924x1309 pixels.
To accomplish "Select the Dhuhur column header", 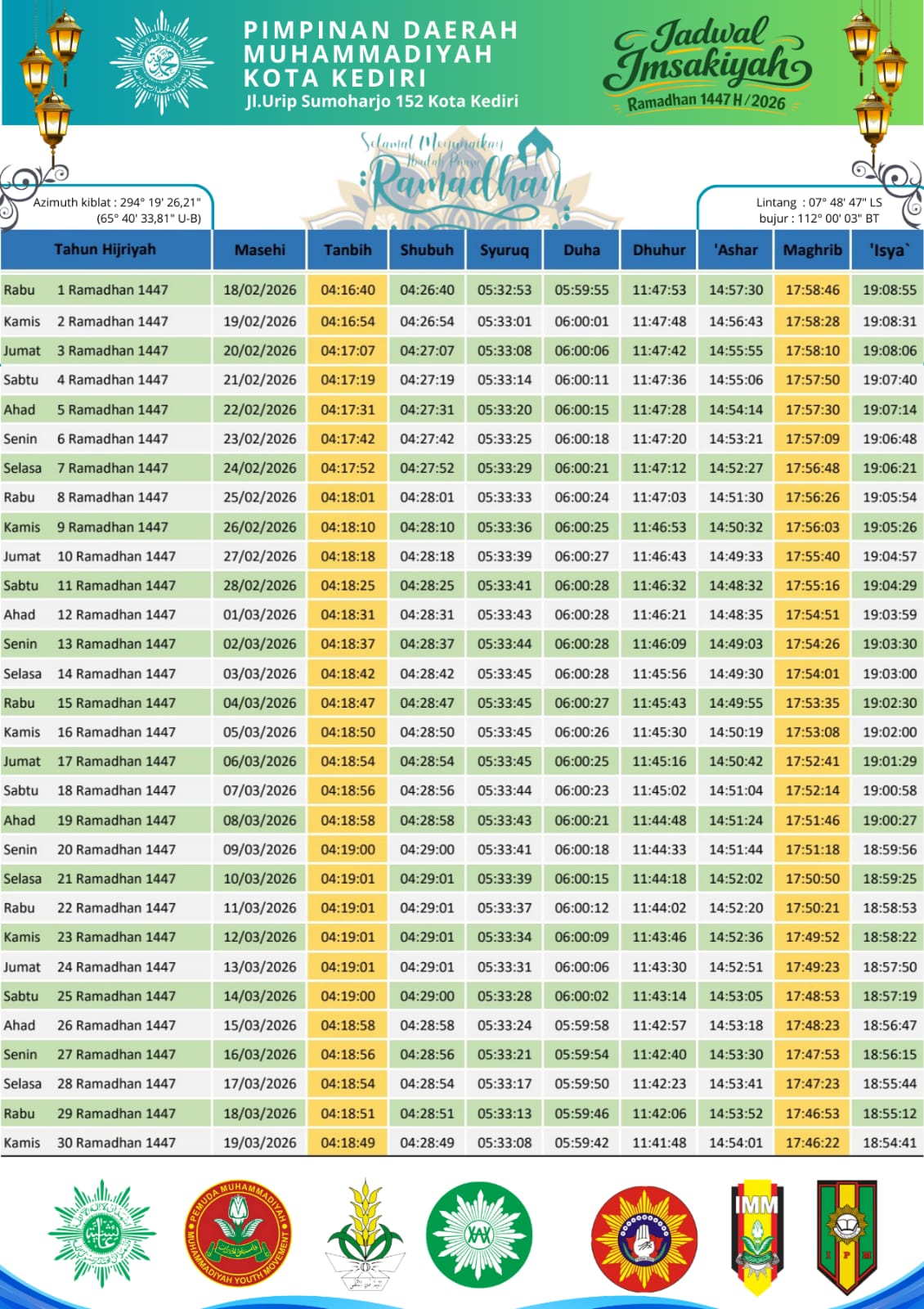I will [659, 250].
